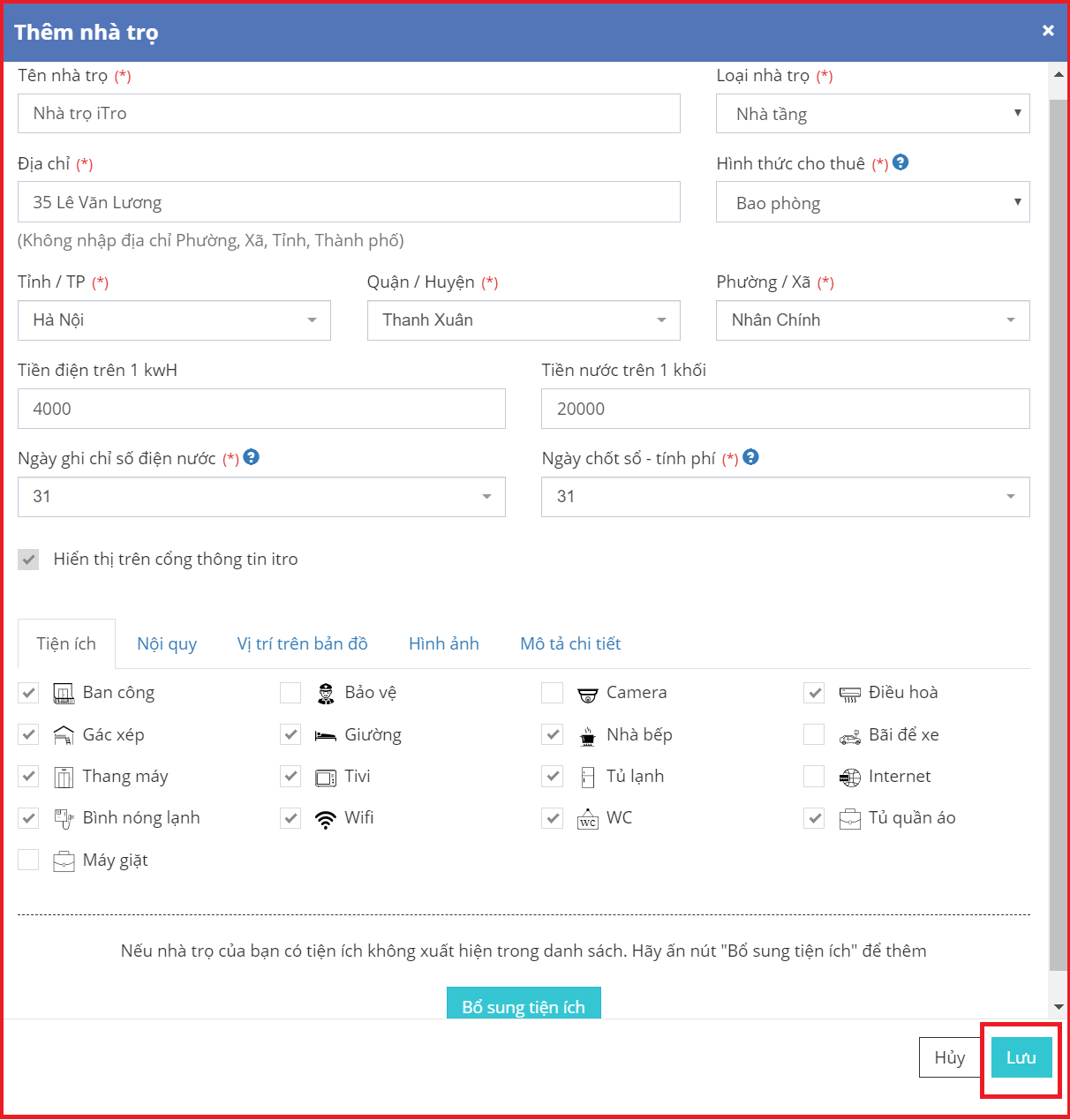The height and width of the screenshot is (1120, 1070).
Task: Click the vertical scrollbar thumb
Action: (x=1058, y=530)
